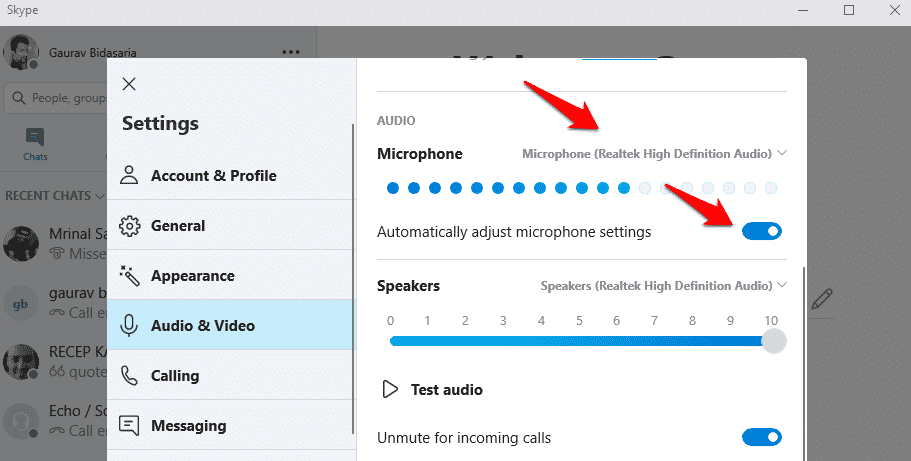Open the more options ellipsis menu
Viewport: 911px width, 461px height.
click(x=290, y=52)
